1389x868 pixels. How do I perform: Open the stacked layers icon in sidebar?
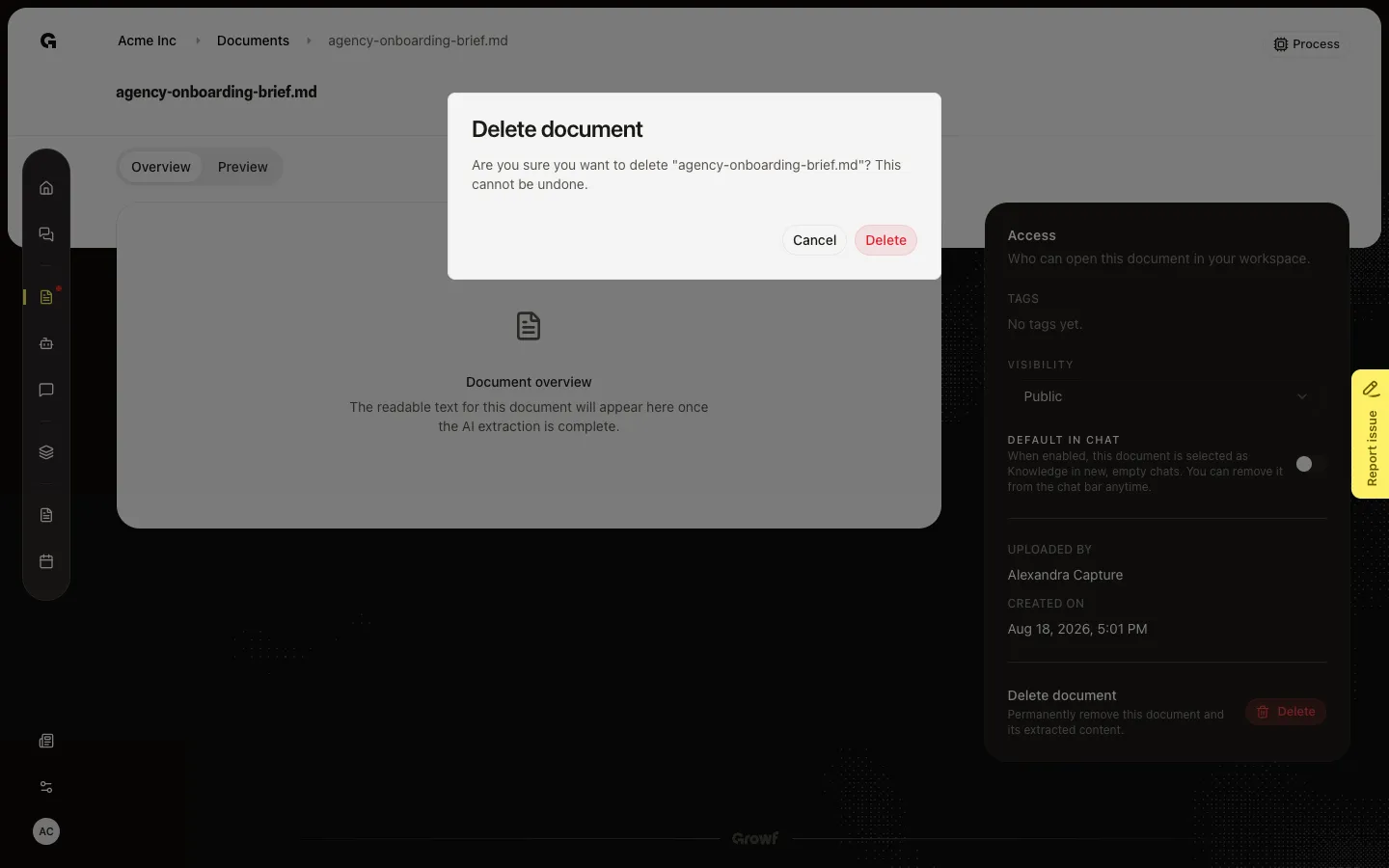[x=46, y=452]
